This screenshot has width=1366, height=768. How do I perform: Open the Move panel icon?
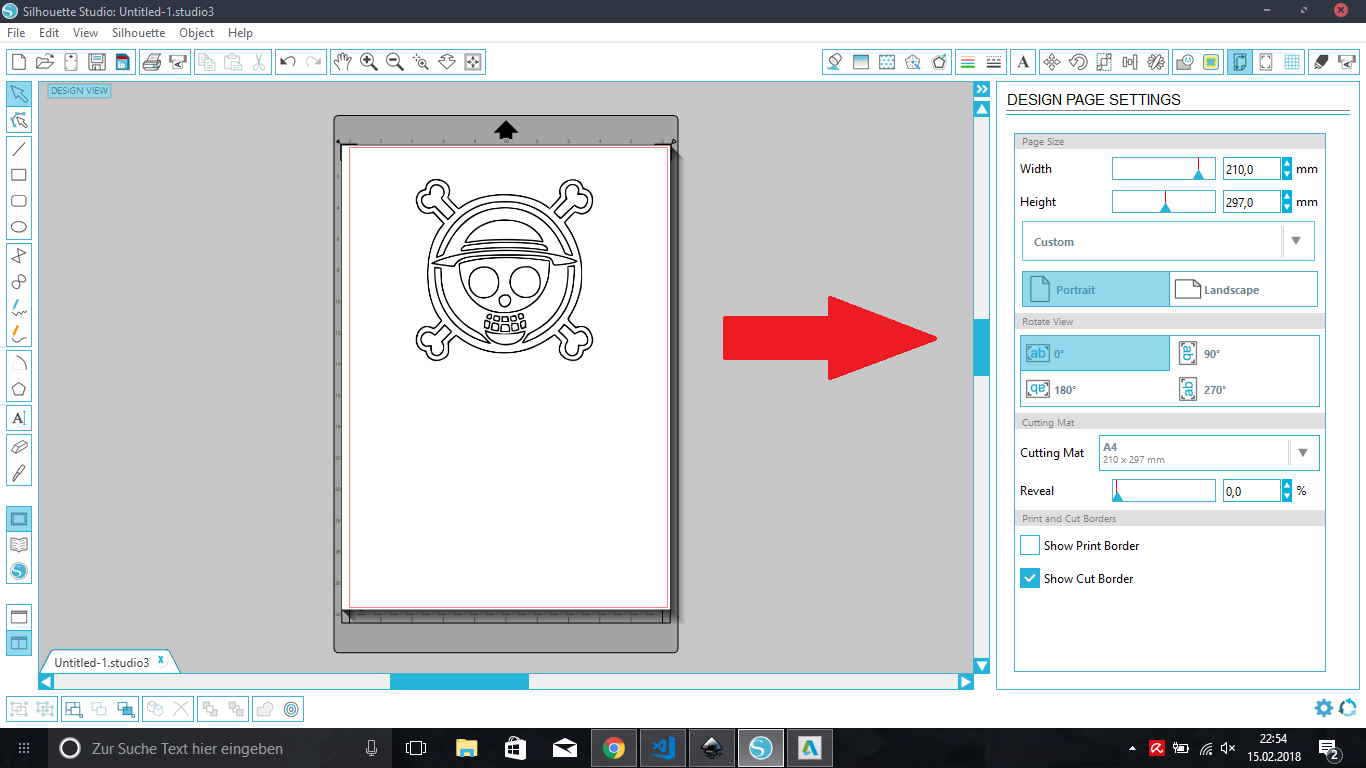click(1052, 62)
